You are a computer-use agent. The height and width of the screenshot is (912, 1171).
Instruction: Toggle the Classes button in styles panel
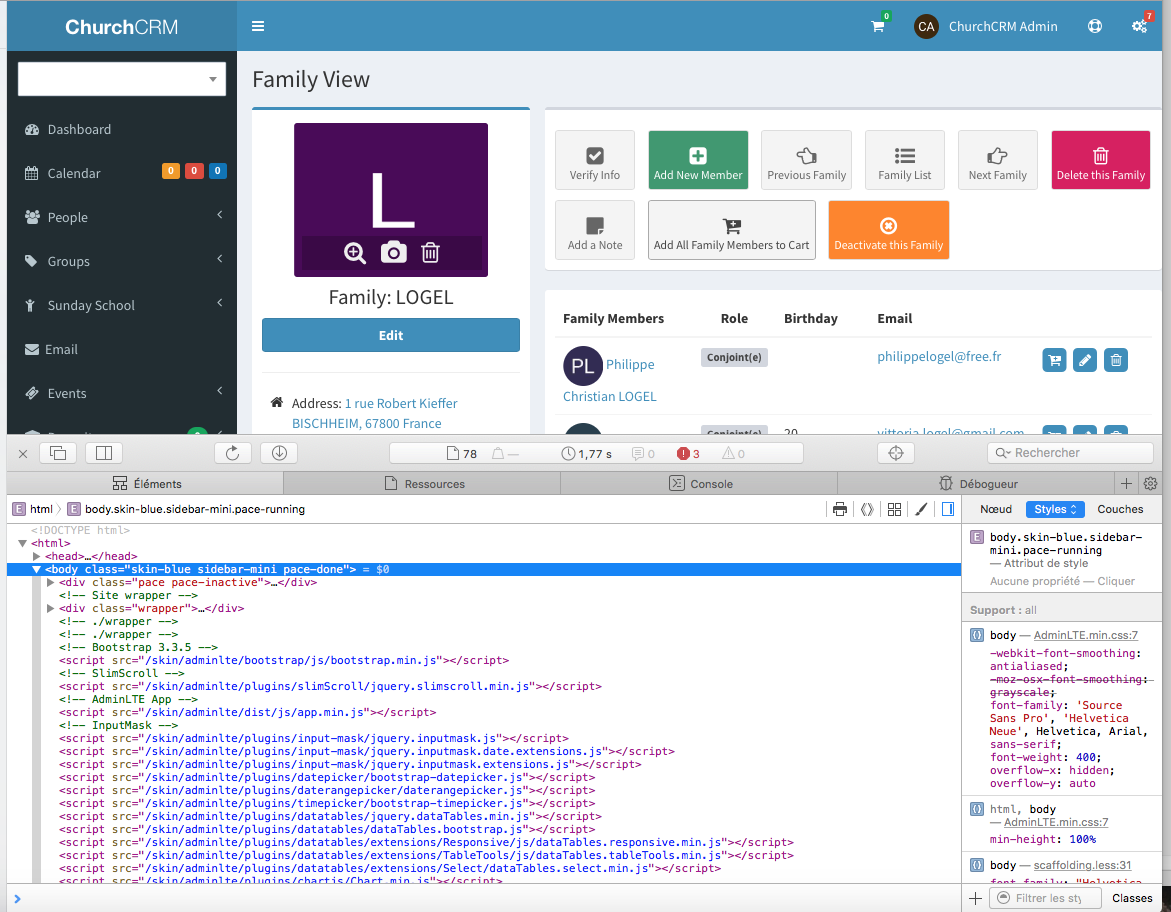click(x=1131, y=898)
